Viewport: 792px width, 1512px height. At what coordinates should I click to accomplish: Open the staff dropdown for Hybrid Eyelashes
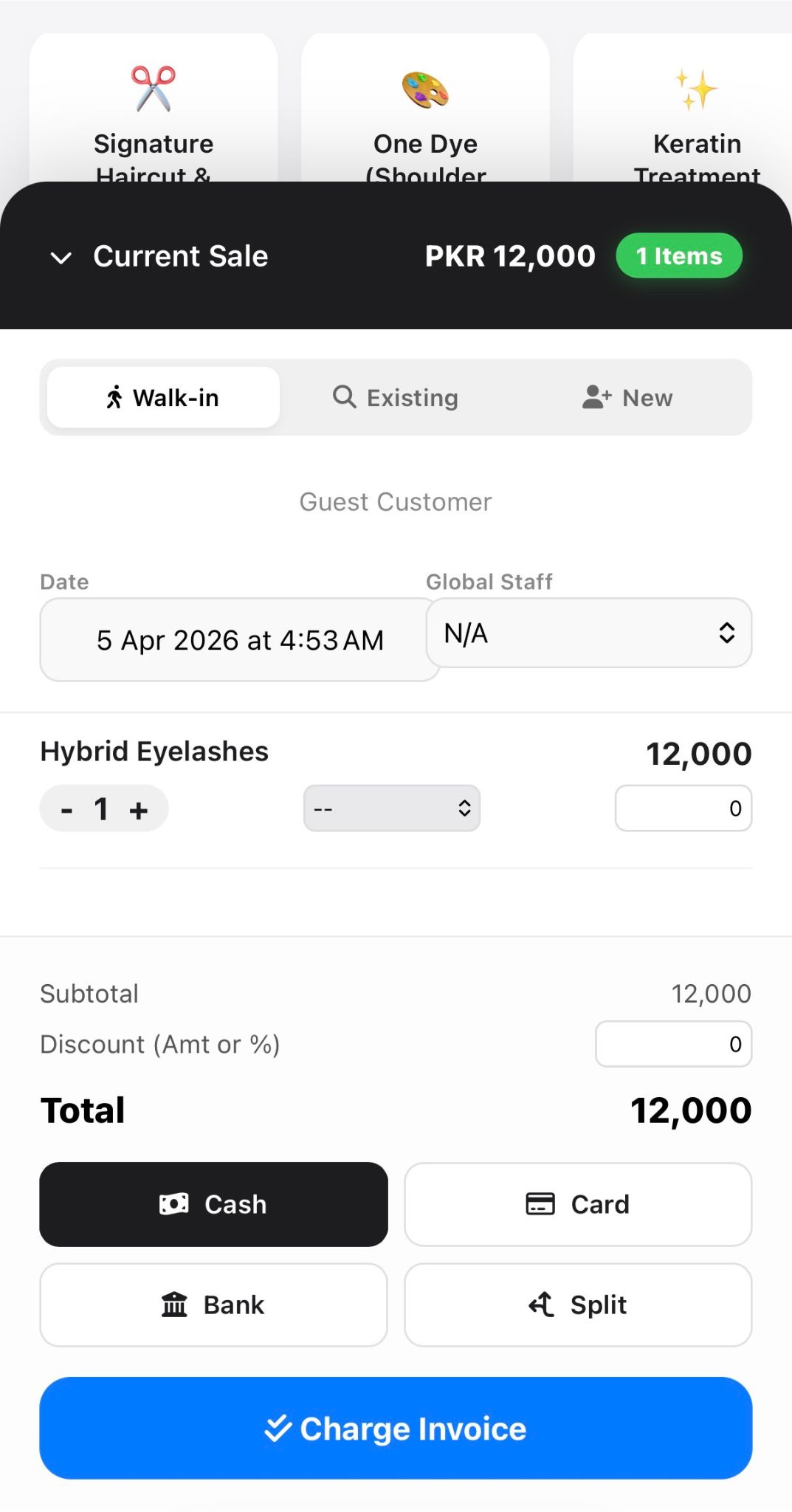(x=392, y=808)
